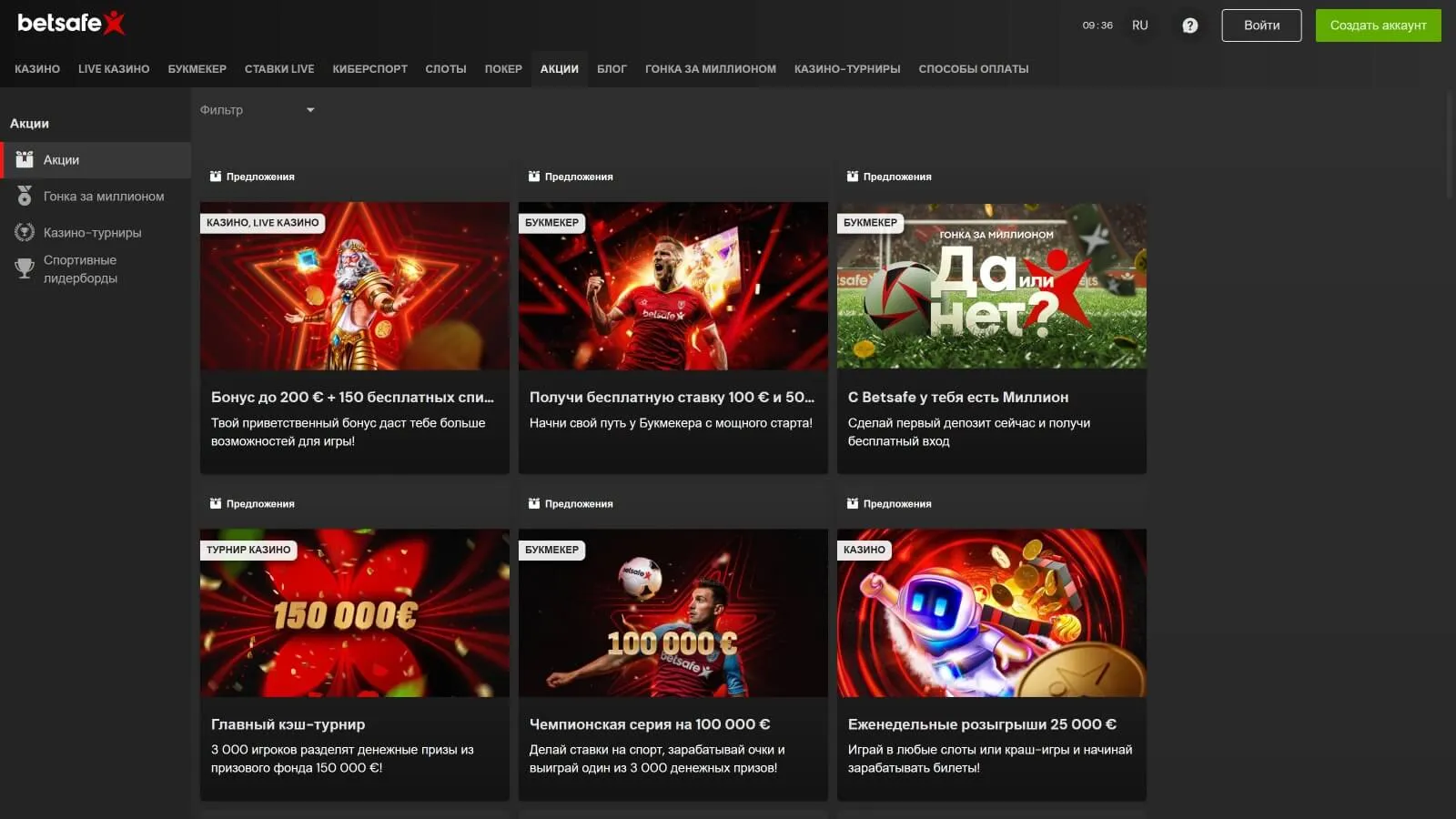Click the trophy icon for Спортивные лидерборды

[x=25, y=268]
